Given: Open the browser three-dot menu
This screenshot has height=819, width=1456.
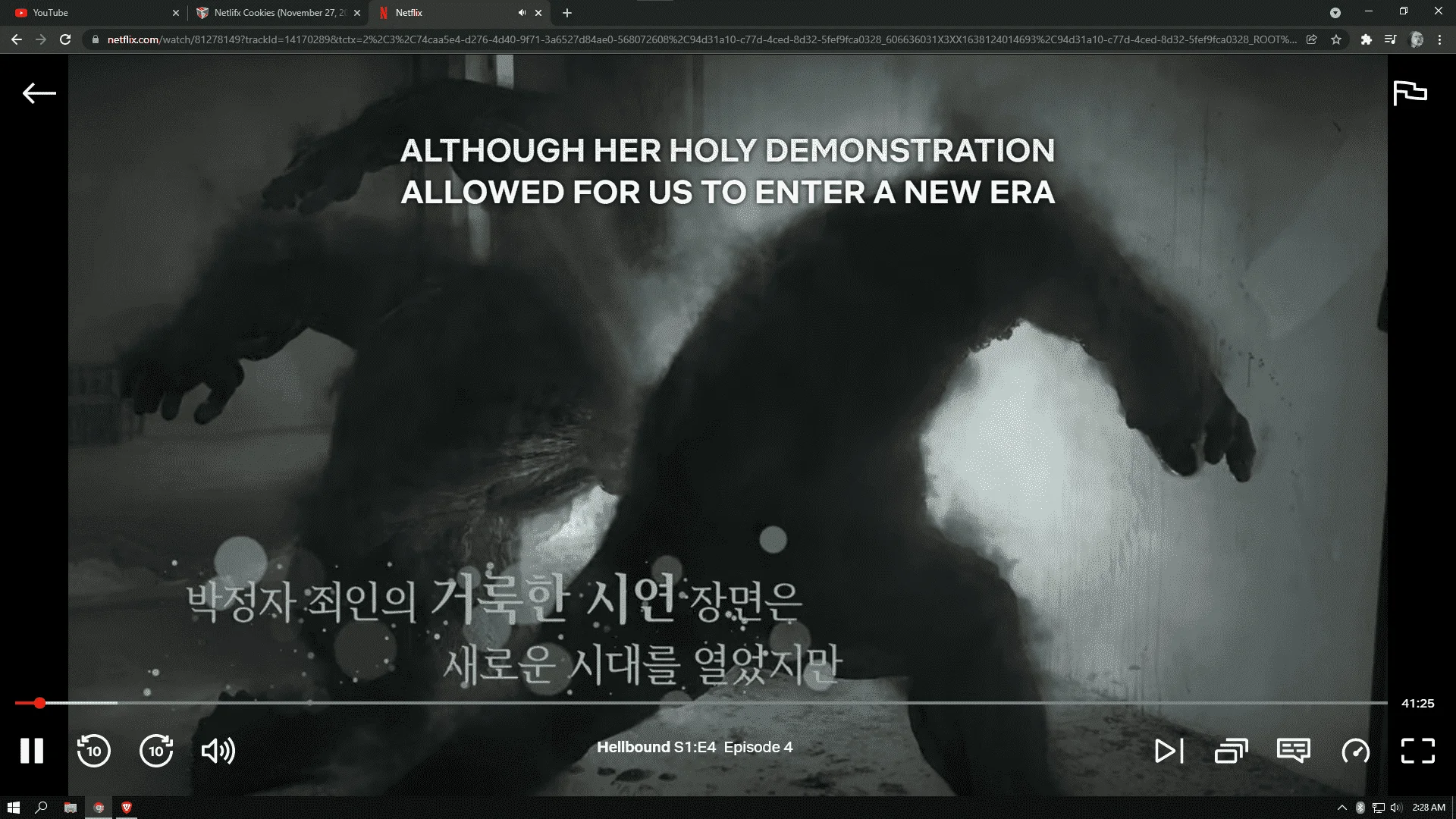Looking at the screenshot, I should (x=1440, y=39).
